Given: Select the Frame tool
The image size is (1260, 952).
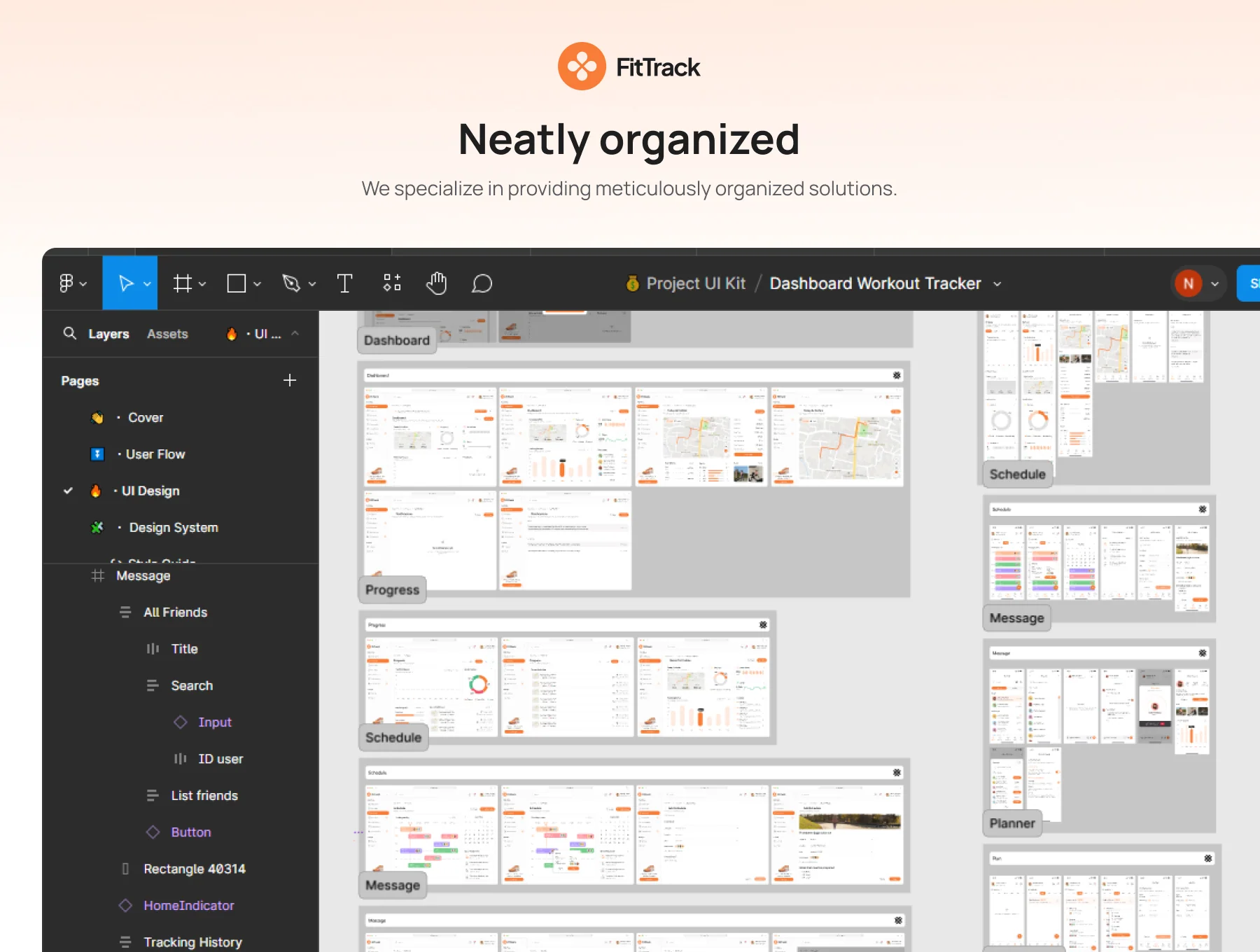Looking at the screenshot, I should pyautogui.click(x=182, y=283).
